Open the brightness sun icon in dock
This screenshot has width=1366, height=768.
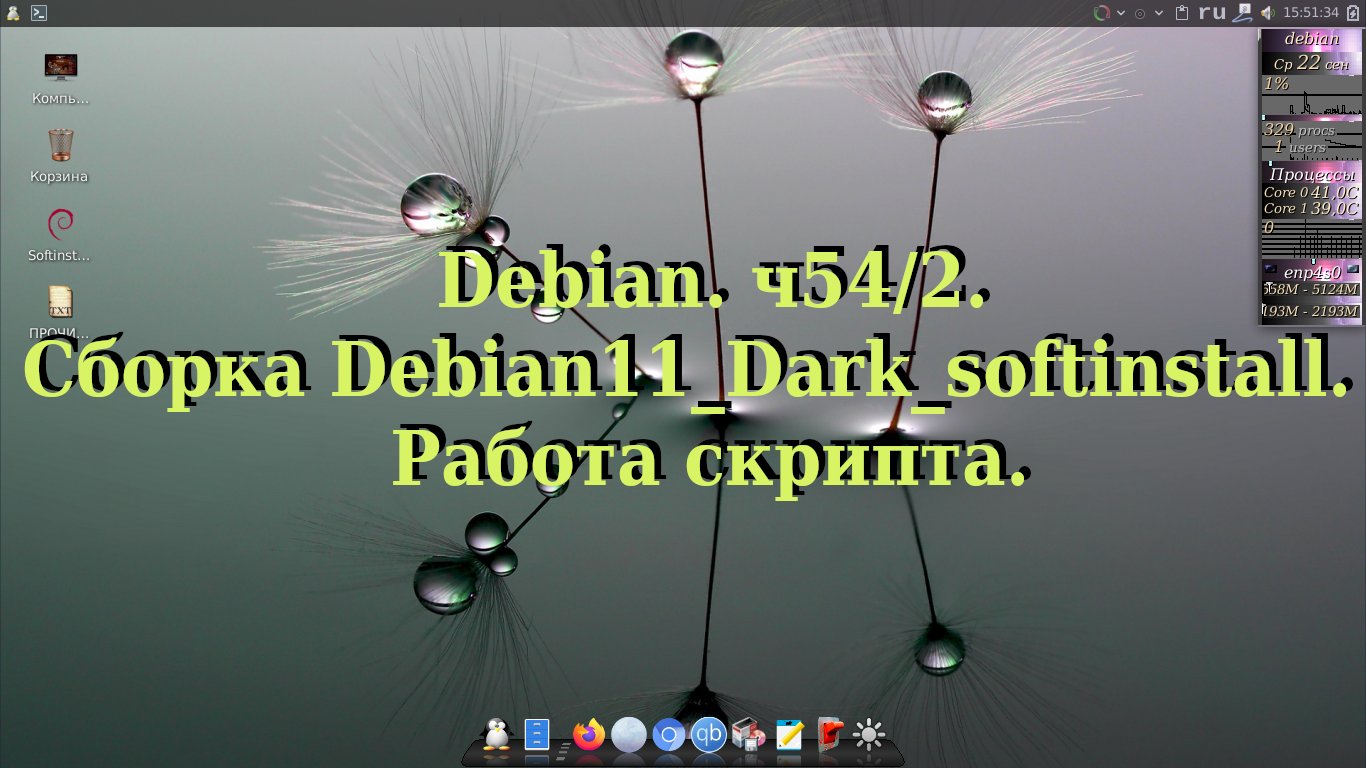pos(869,735)
